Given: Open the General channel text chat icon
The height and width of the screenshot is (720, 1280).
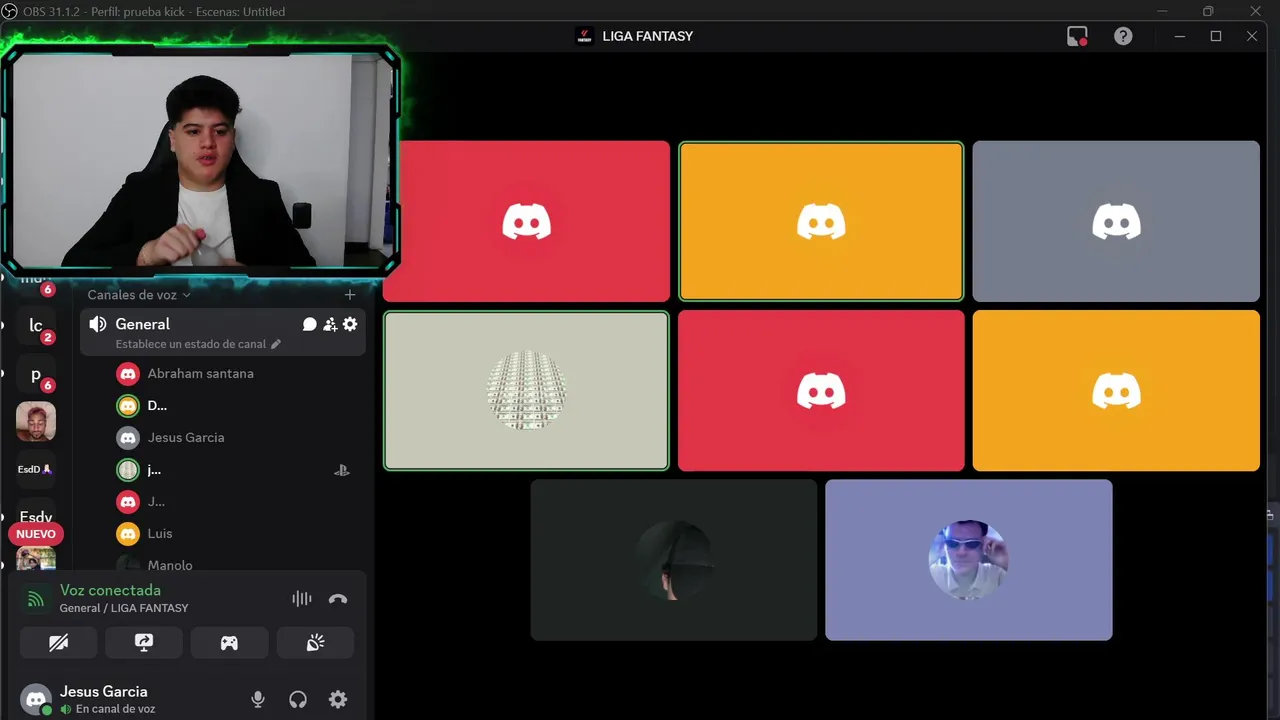Looking at the screenshot, I should click(x=310, y=324).
